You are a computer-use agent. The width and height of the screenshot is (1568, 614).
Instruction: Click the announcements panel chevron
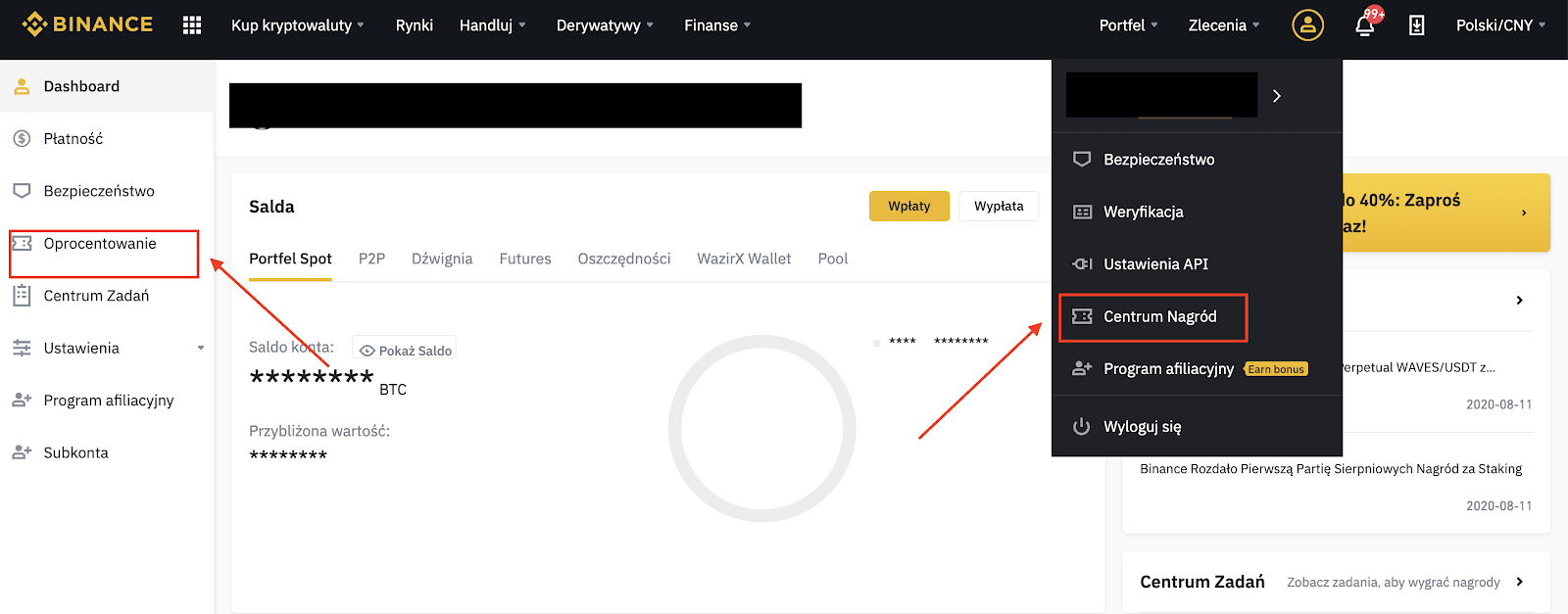click(1519, 301)
